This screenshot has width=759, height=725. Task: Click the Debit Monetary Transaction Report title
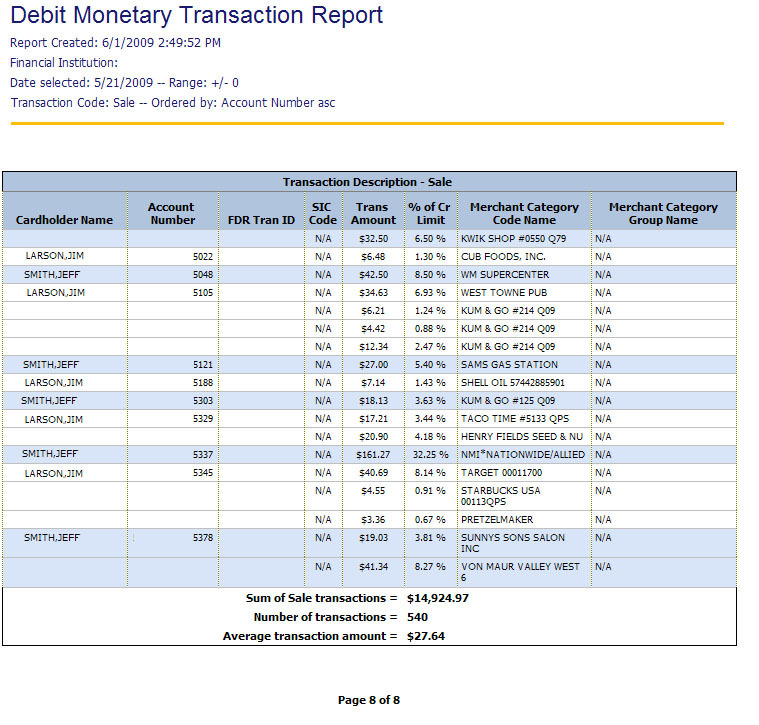196,16
